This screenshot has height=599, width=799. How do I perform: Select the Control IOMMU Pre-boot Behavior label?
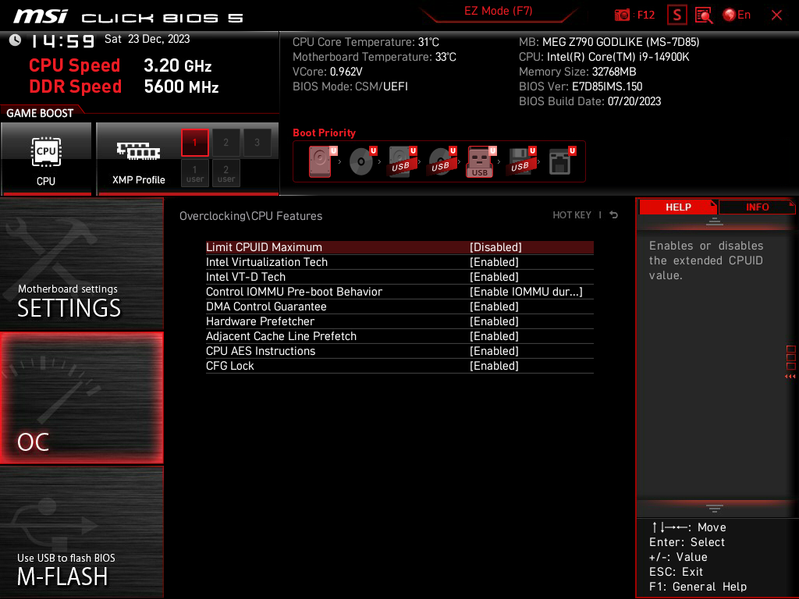point(294,291)
